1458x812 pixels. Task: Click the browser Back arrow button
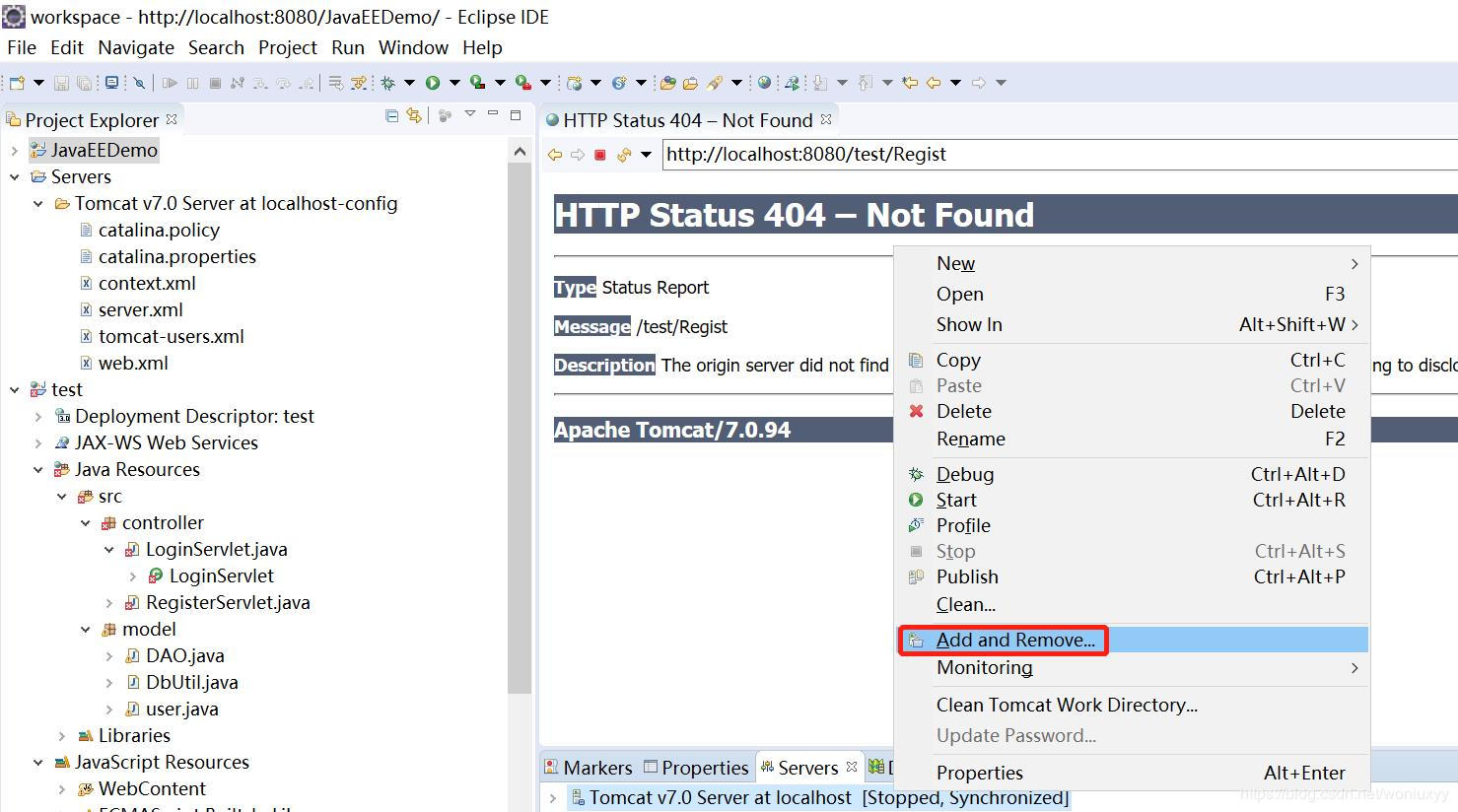point(555,155)
